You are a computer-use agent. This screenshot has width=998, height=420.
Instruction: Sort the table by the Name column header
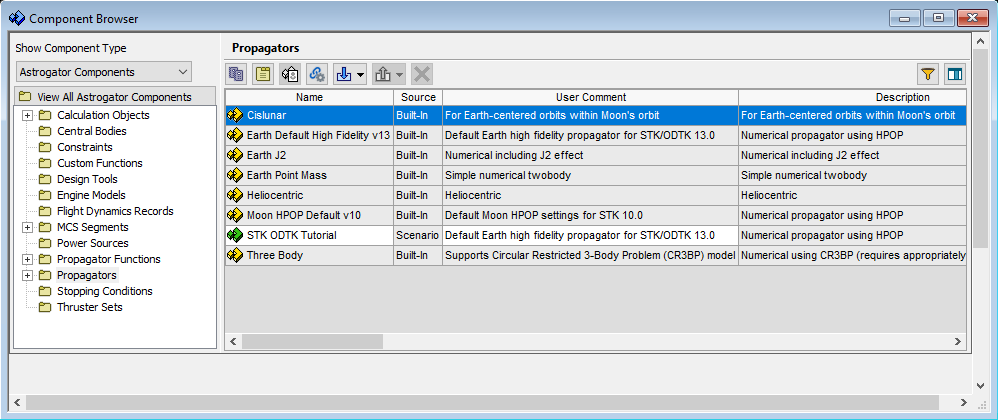point(309,97)
